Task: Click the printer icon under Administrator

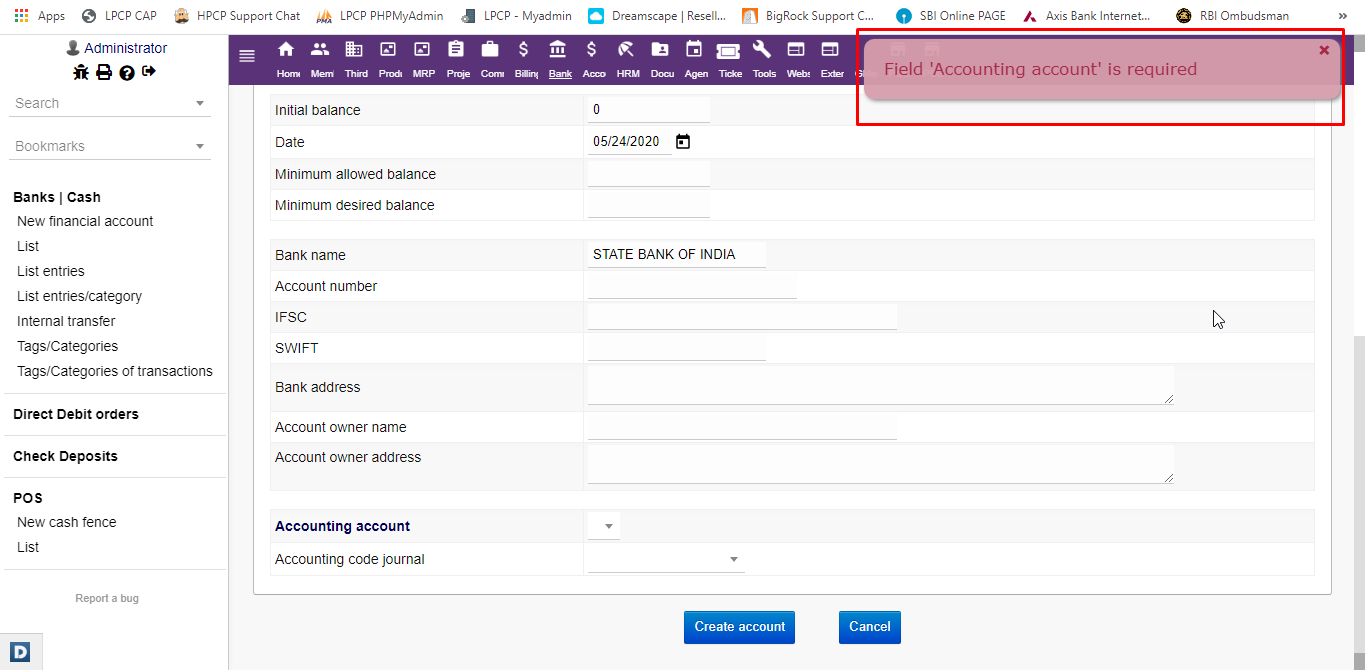Action: click(x=103, y=72)
